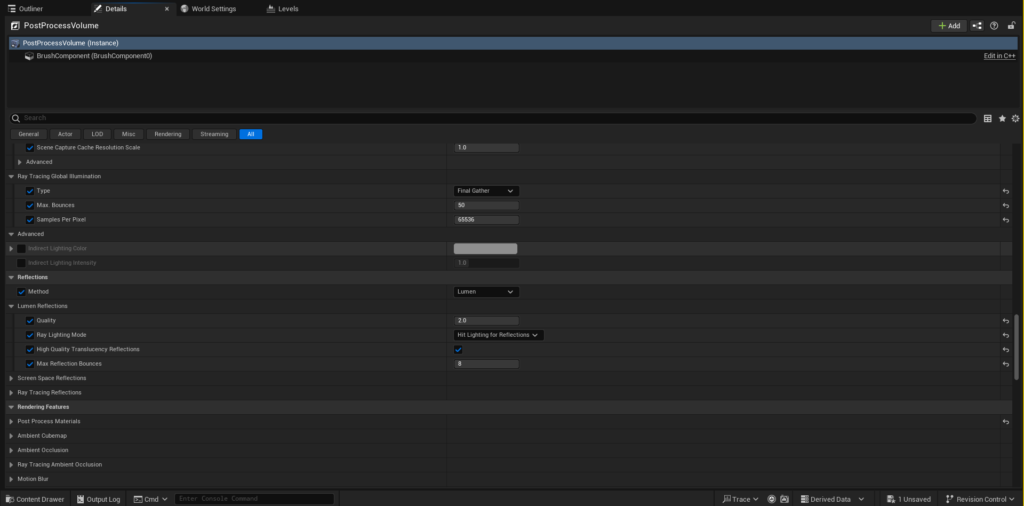Open the Revision Control dropdown
This screenshot has width=1024, height=506.
(980, 499)
